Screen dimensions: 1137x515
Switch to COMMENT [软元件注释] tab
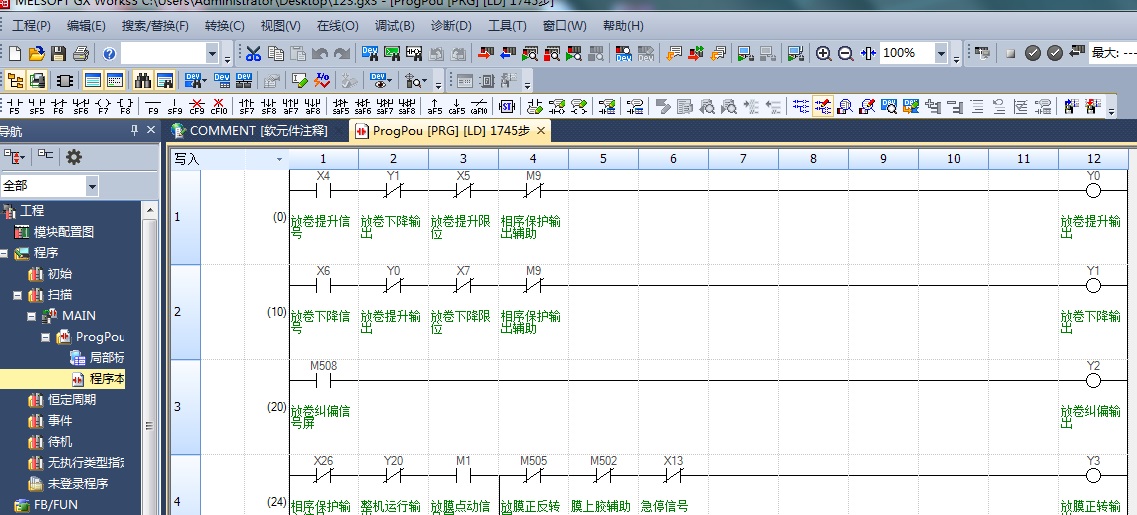[x=258, y=131]
